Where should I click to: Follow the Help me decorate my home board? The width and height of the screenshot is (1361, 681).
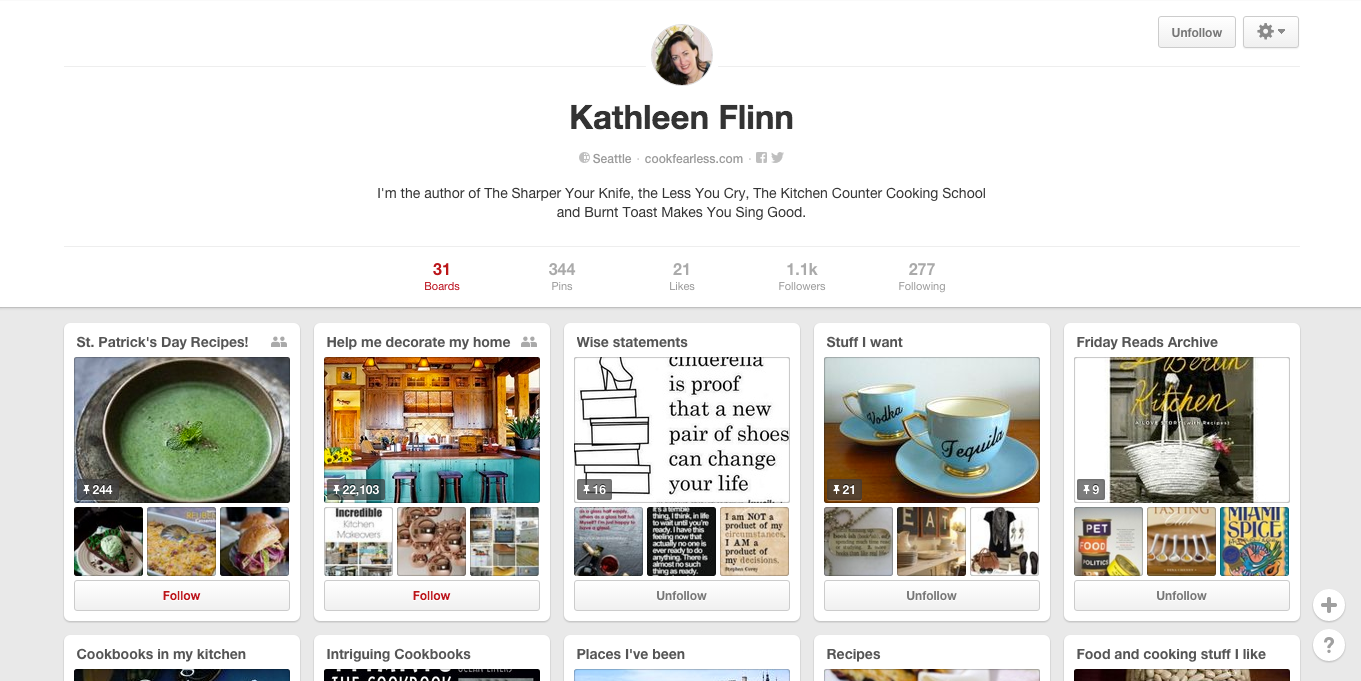point(432,596)
